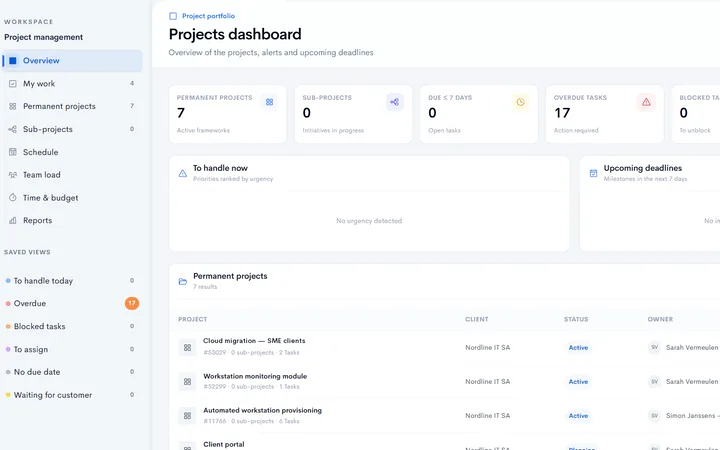The height and width of the screenshot is (450, 720).
Task: Open the Schedule page
Action: point(72,152)
